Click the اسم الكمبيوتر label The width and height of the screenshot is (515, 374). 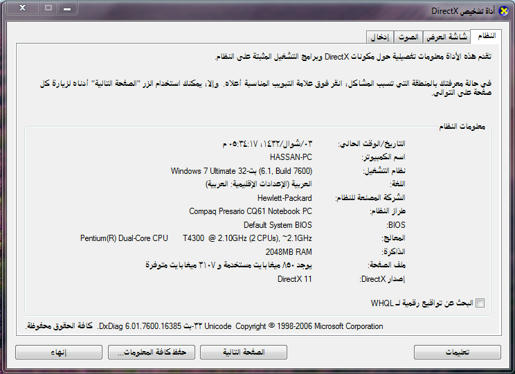click(x=383, y=157)
